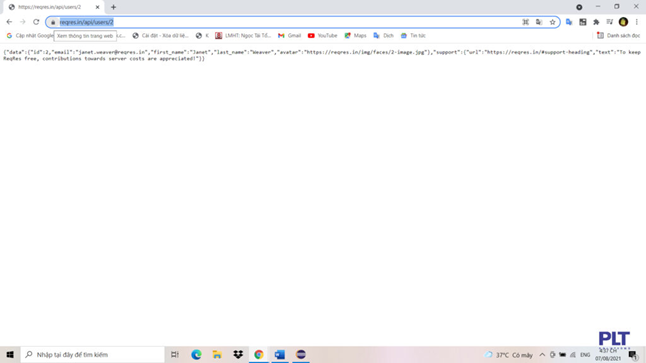Restore down the Chrome window
The height and width of the screenshot is (363, 646).
[617, 7]
